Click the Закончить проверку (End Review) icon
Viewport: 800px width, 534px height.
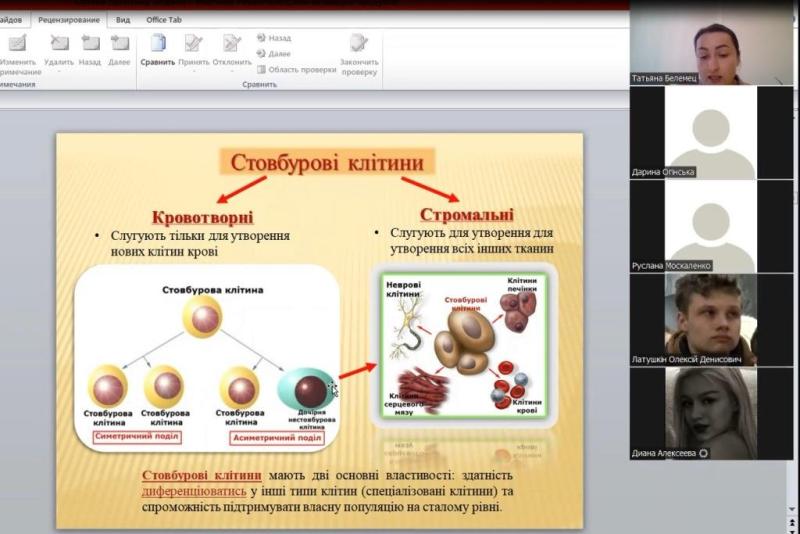pyautogui.click(x=358, y=44)
